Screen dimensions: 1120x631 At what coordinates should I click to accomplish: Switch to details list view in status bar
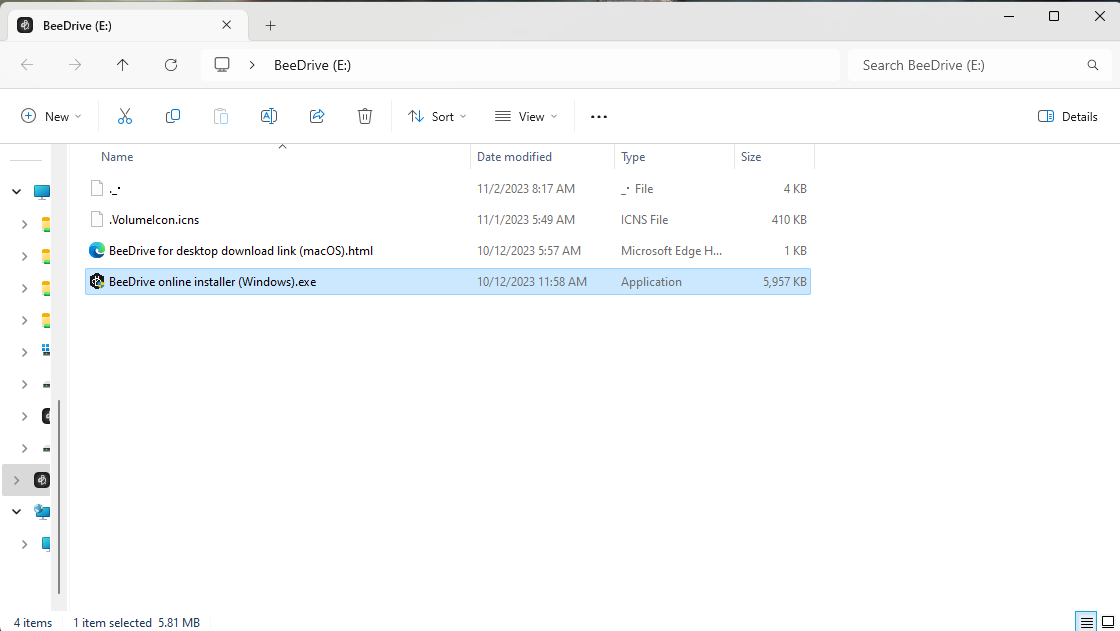pyautogui.click(x=1086, y=622)
